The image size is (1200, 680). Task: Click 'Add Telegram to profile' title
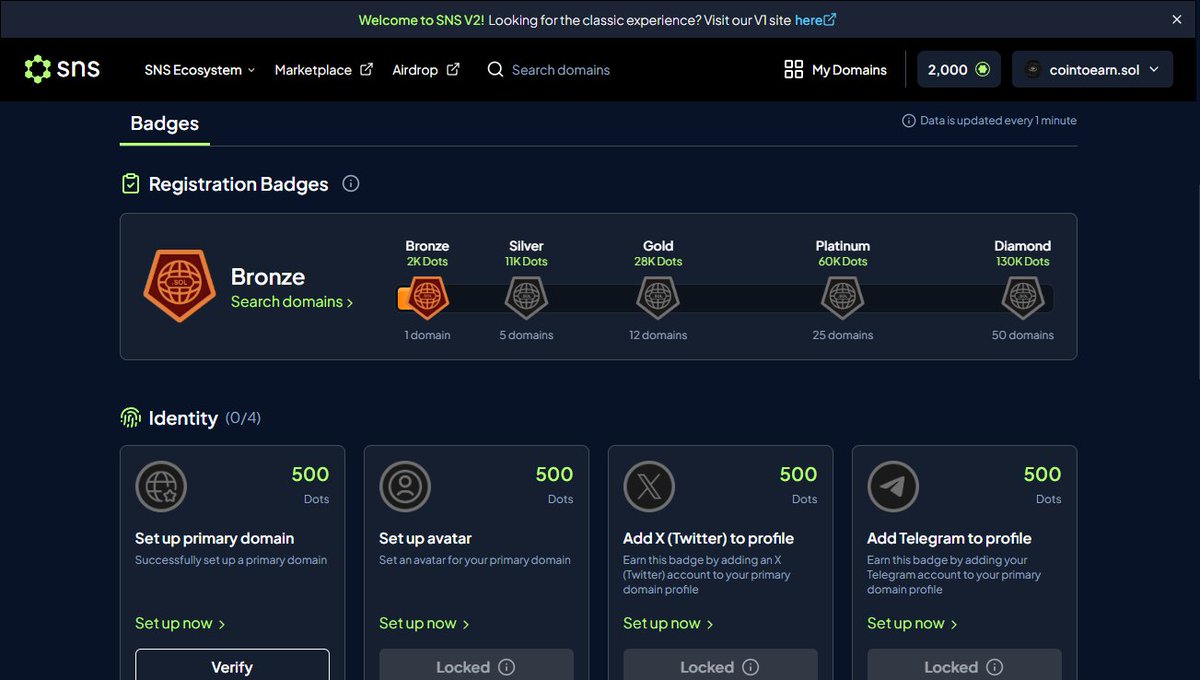point(949,538)
